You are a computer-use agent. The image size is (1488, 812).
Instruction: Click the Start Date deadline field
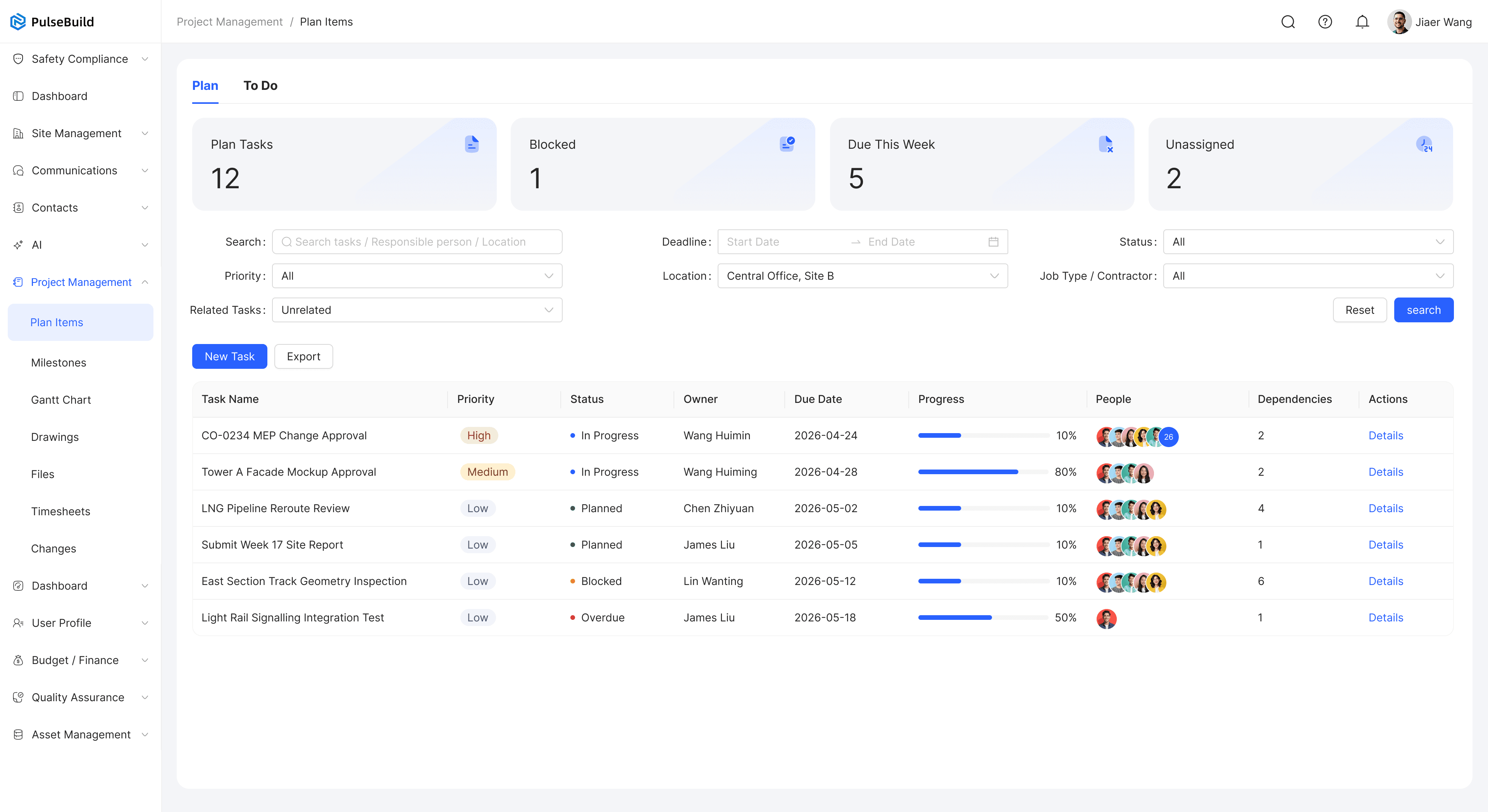coord(753,242)
